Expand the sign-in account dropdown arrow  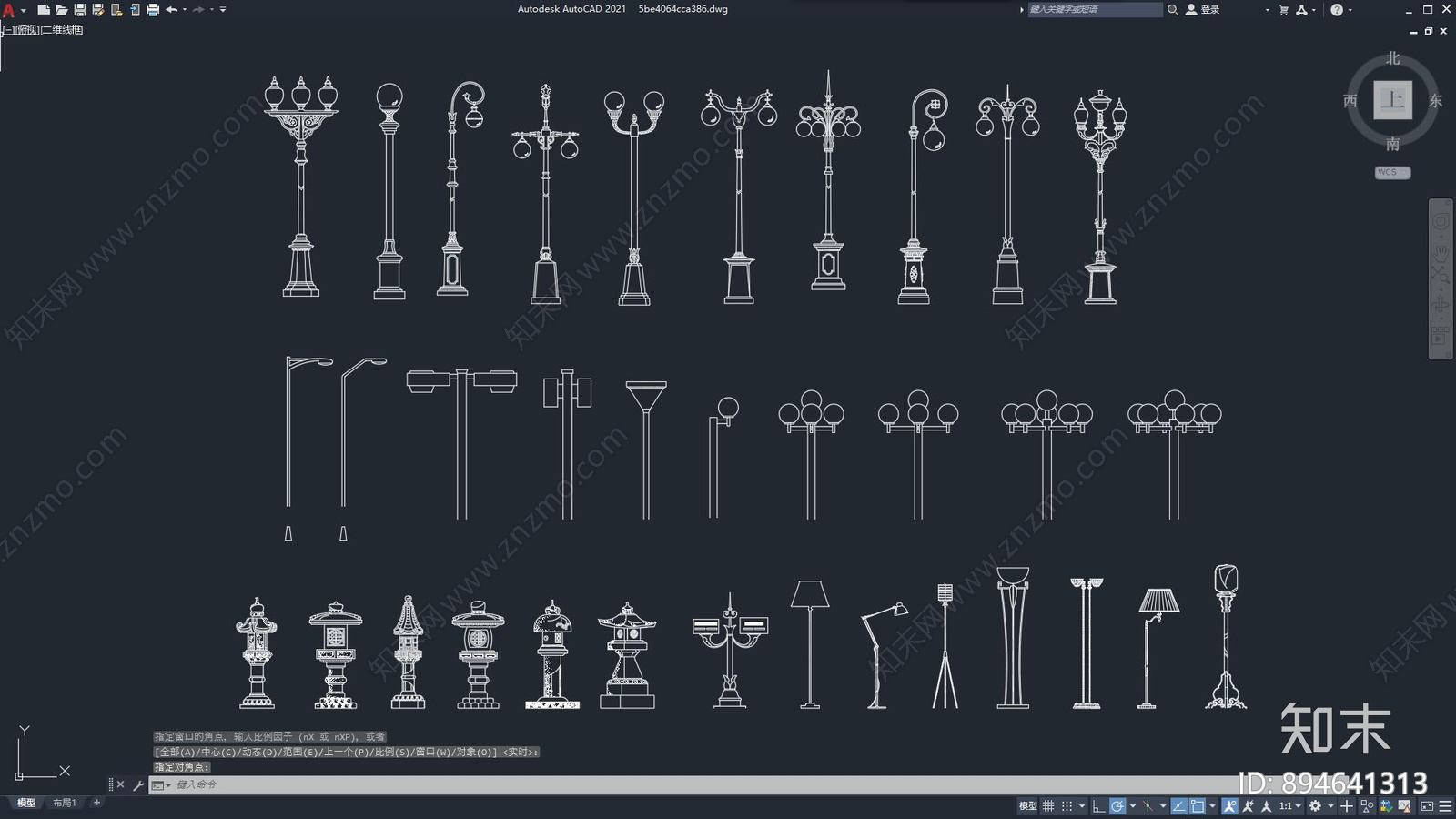[1267, 10]
